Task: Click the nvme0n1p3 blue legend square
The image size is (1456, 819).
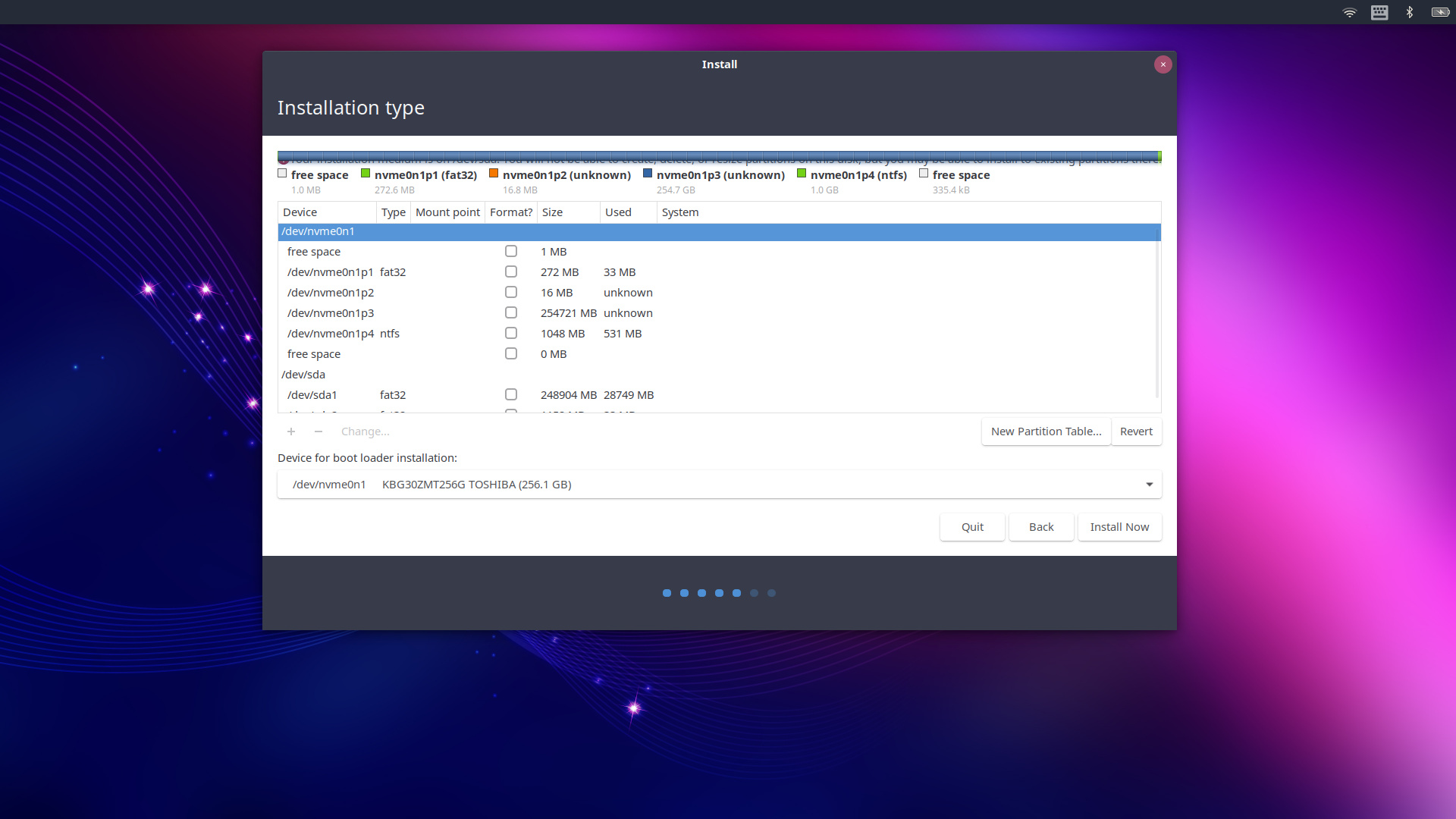Action: pyautogui.click(x=648, y=174)
